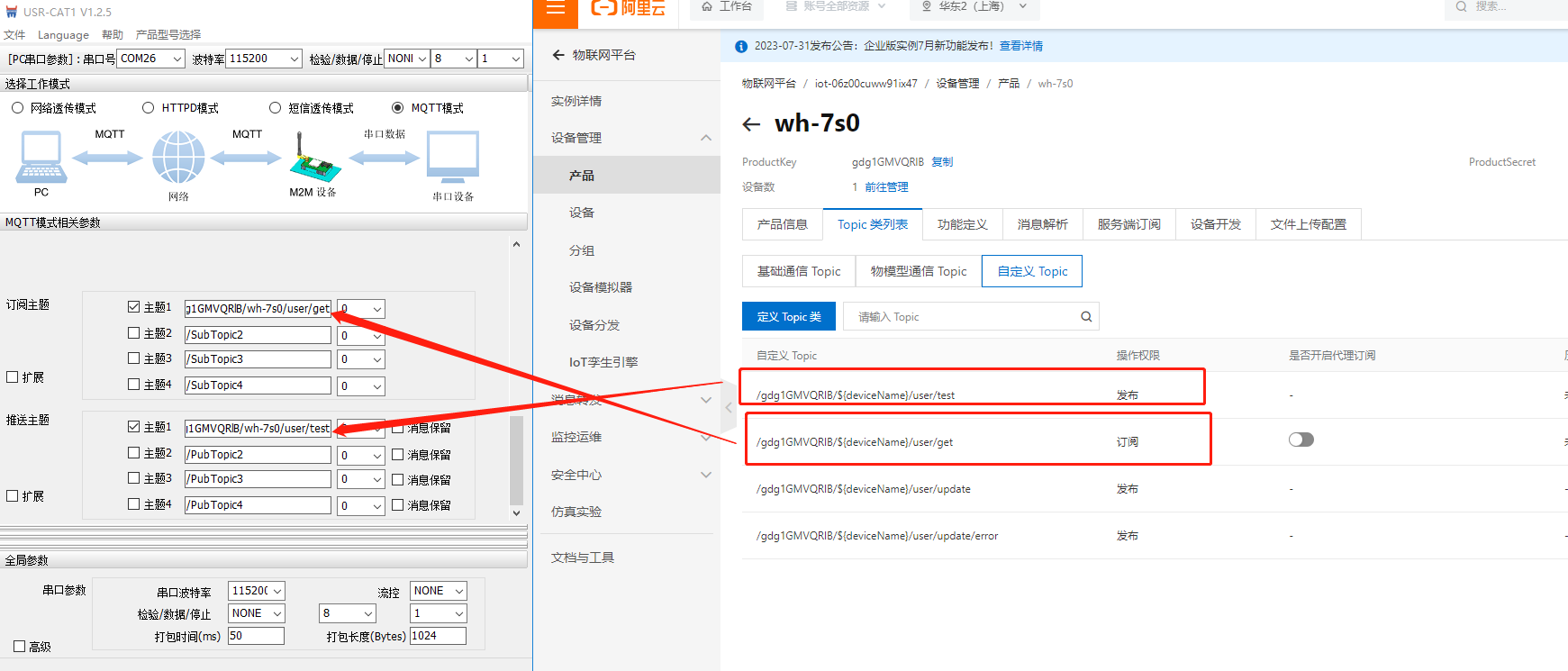
Task: Click the globe network icon in diagram
Action: (178, 158)
